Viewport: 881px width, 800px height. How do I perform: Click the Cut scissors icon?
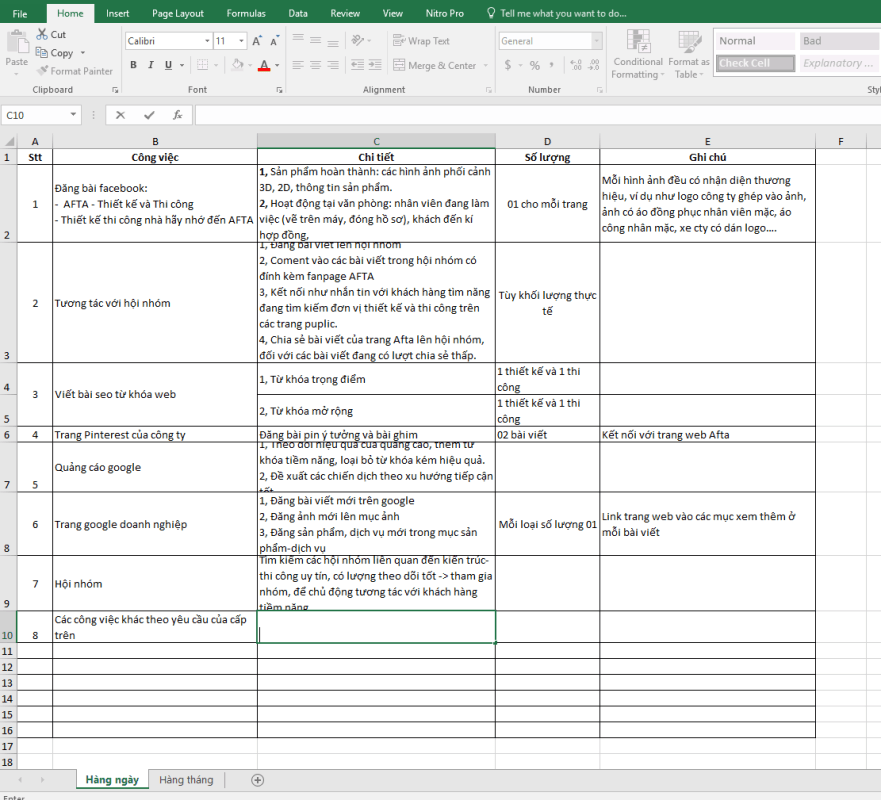43,34
